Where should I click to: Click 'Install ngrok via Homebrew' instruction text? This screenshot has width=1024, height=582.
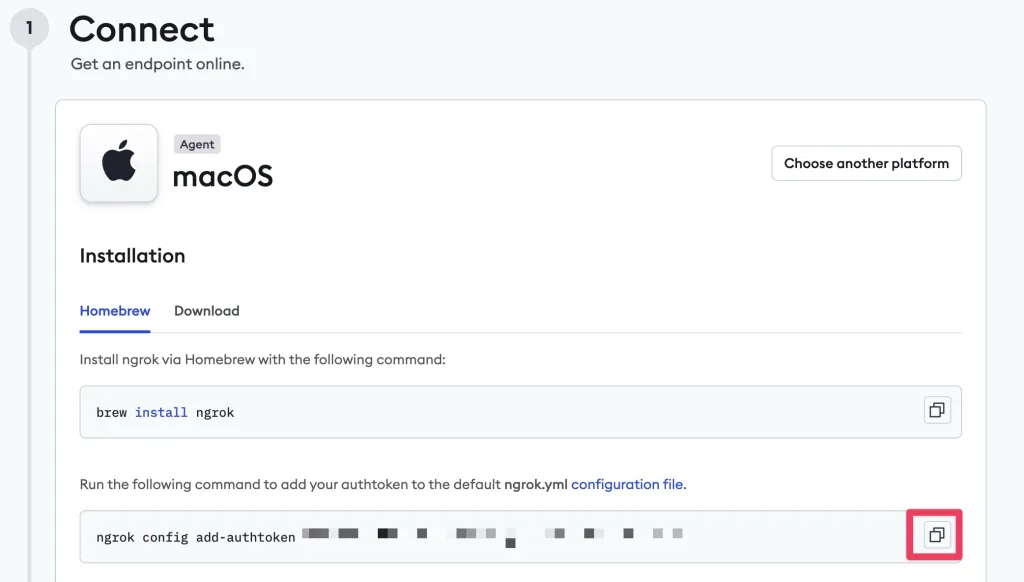263,360
